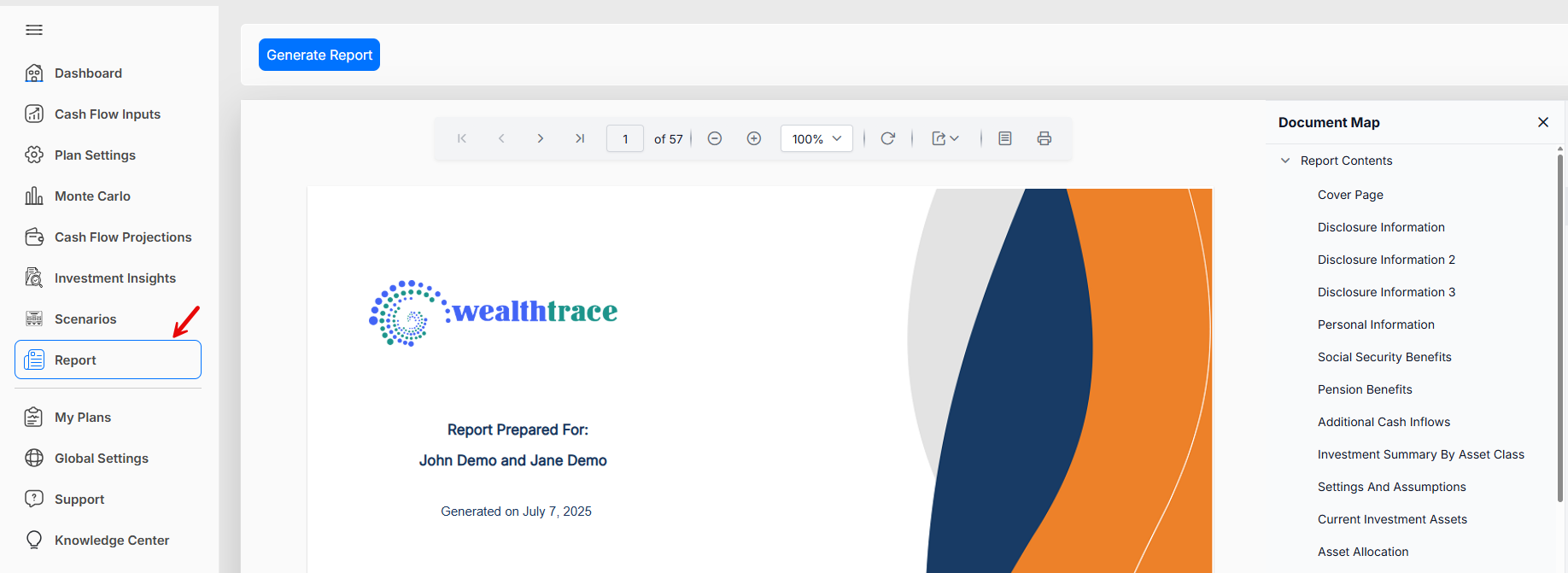Navigate to Cover Page in document map
The width and height of the screenshot is (1568, 573).
[1350, 195]
